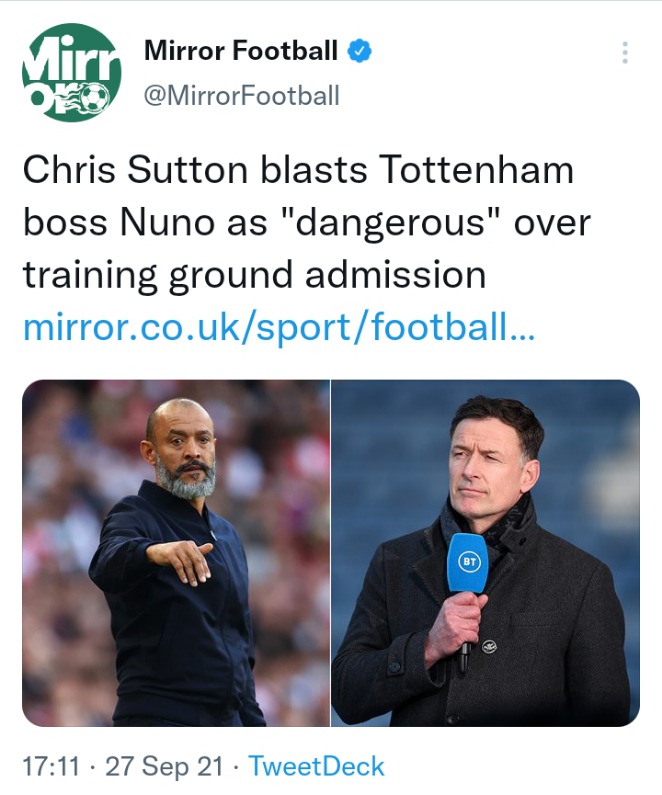Follow the mirror.co.uk/sport/football article link
The width and height of the screenshot is (662, 795).
pyautogui.click(x=279, y=328)
